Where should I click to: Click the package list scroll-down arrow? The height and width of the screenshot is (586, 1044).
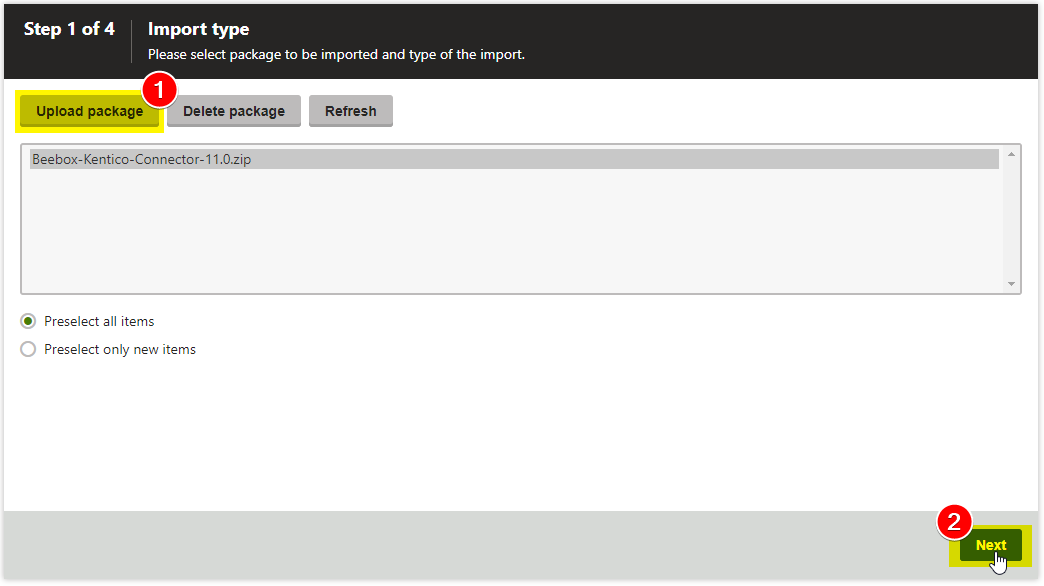pos(1011,284)
